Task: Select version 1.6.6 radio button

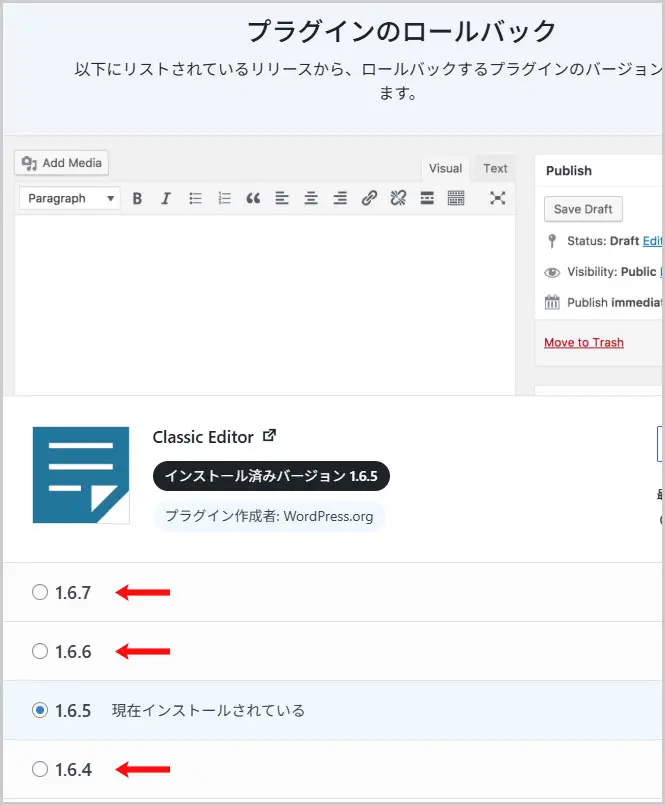Action: 40,651
